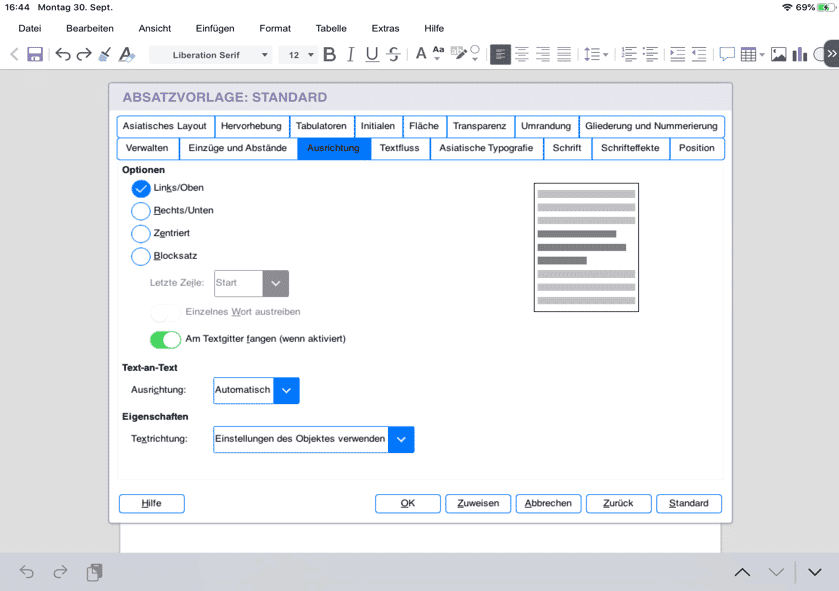The image size is (839, 591).
Task: Click the insert image icon
Action: [x=778, y=55]
